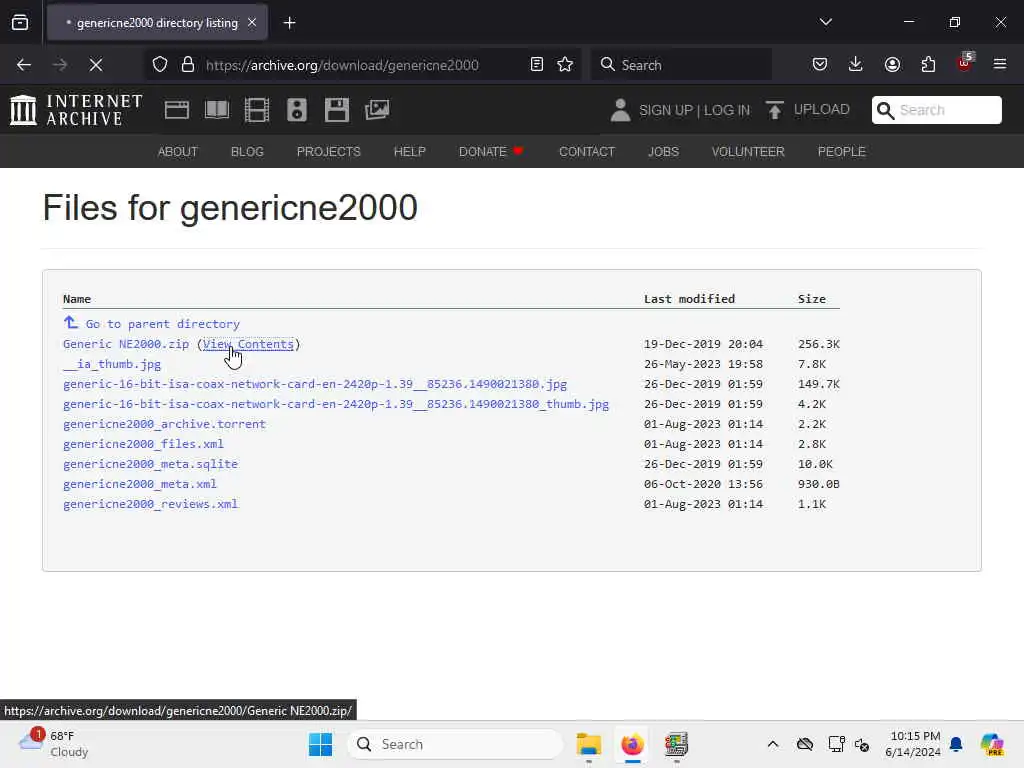Open genericne2000_meta.xml

140,484
